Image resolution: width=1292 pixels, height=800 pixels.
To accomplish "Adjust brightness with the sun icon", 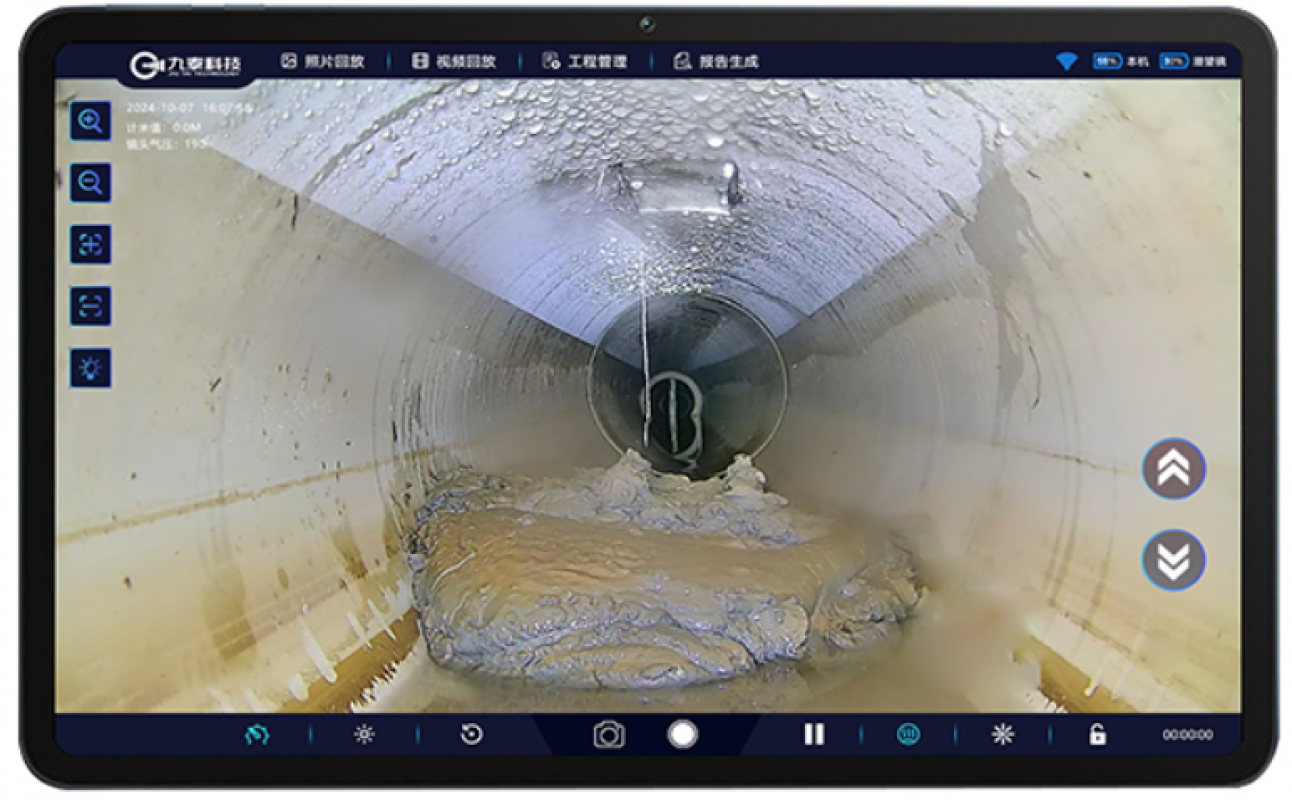I will tap(364, 735).
